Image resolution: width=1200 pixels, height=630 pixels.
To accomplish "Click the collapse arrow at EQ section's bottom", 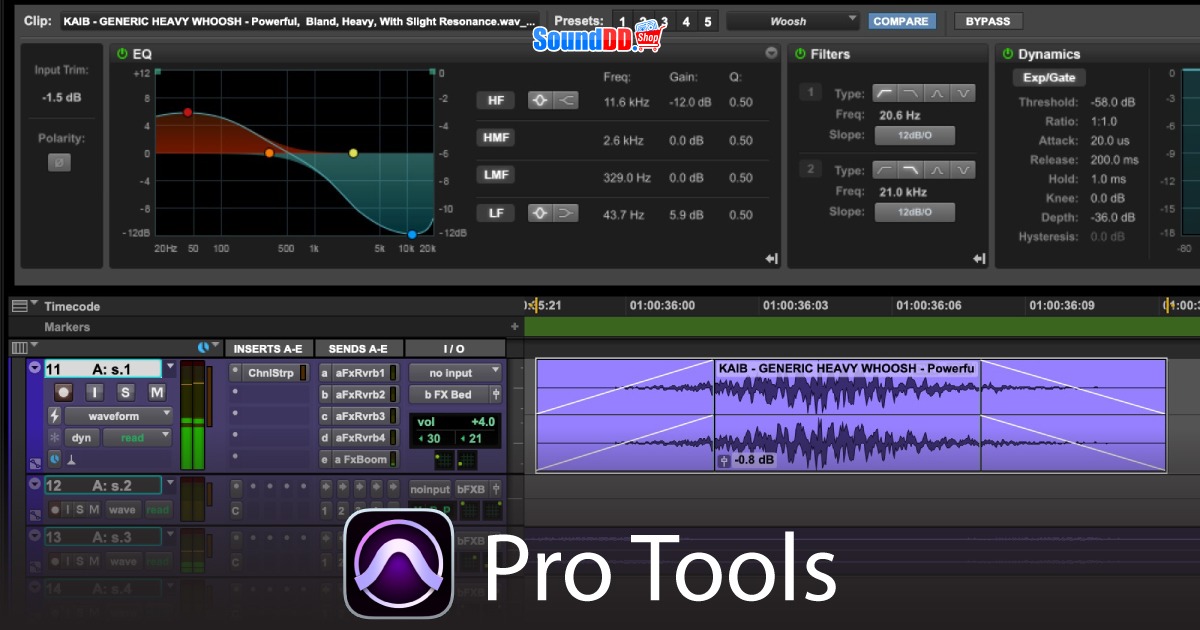I will click(771, 259).
